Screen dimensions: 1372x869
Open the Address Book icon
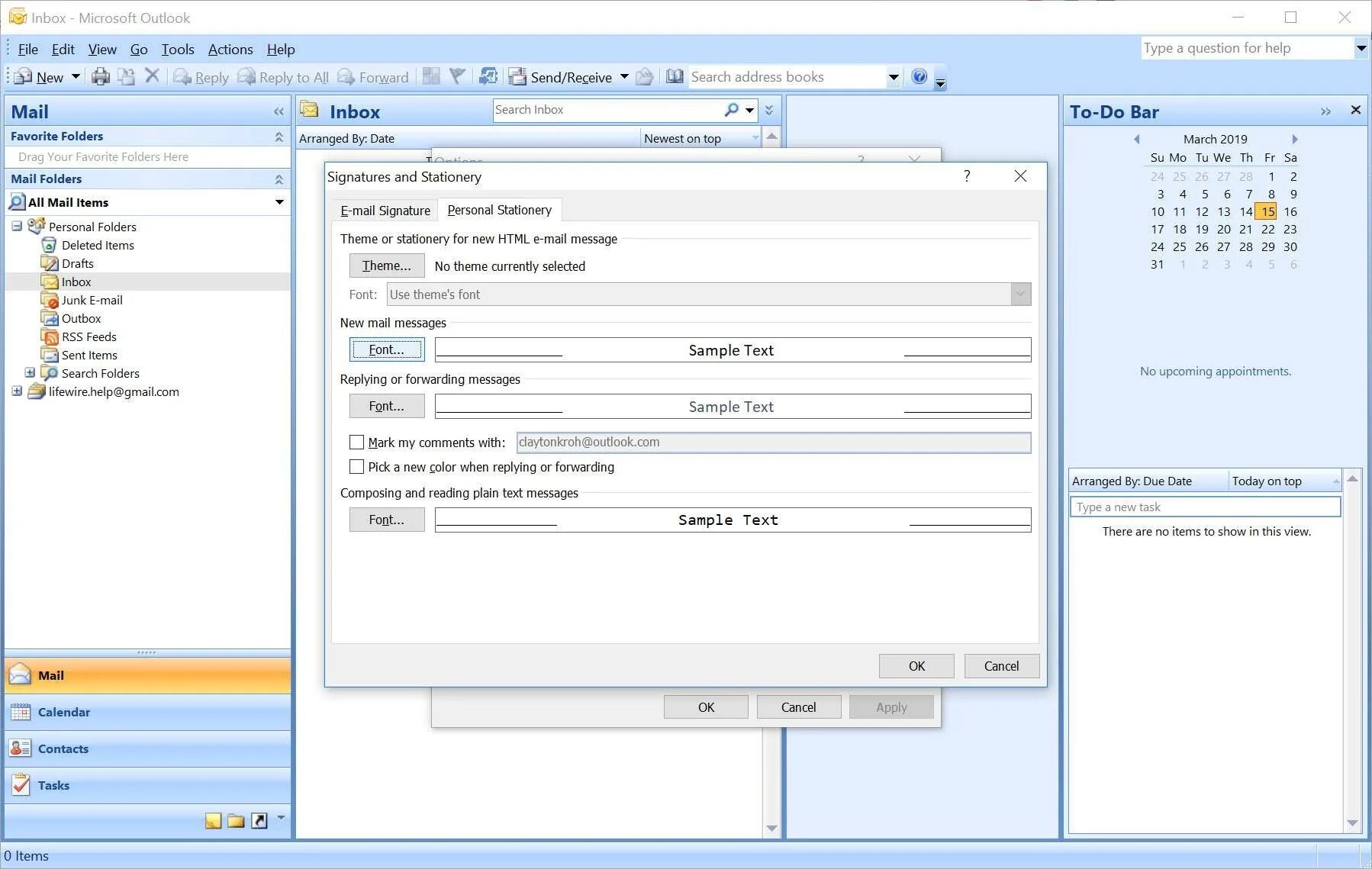675,76
